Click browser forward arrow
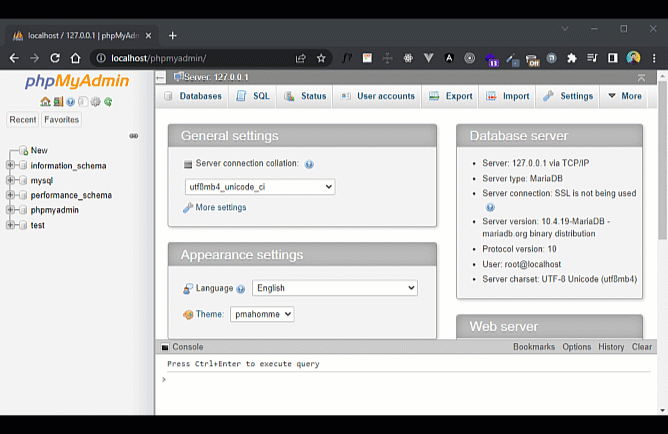Image resolution: width=668 pixels, height=434 pixels. pos(35,58)
